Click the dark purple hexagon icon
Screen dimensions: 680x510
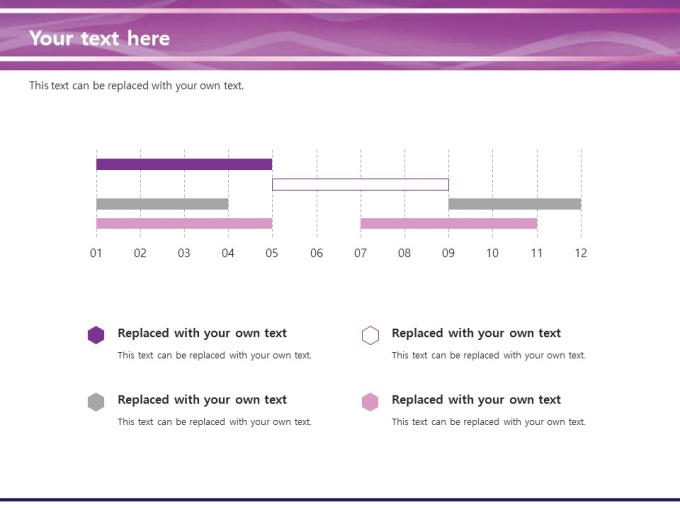pyautogui.click(x=96, y=335)
